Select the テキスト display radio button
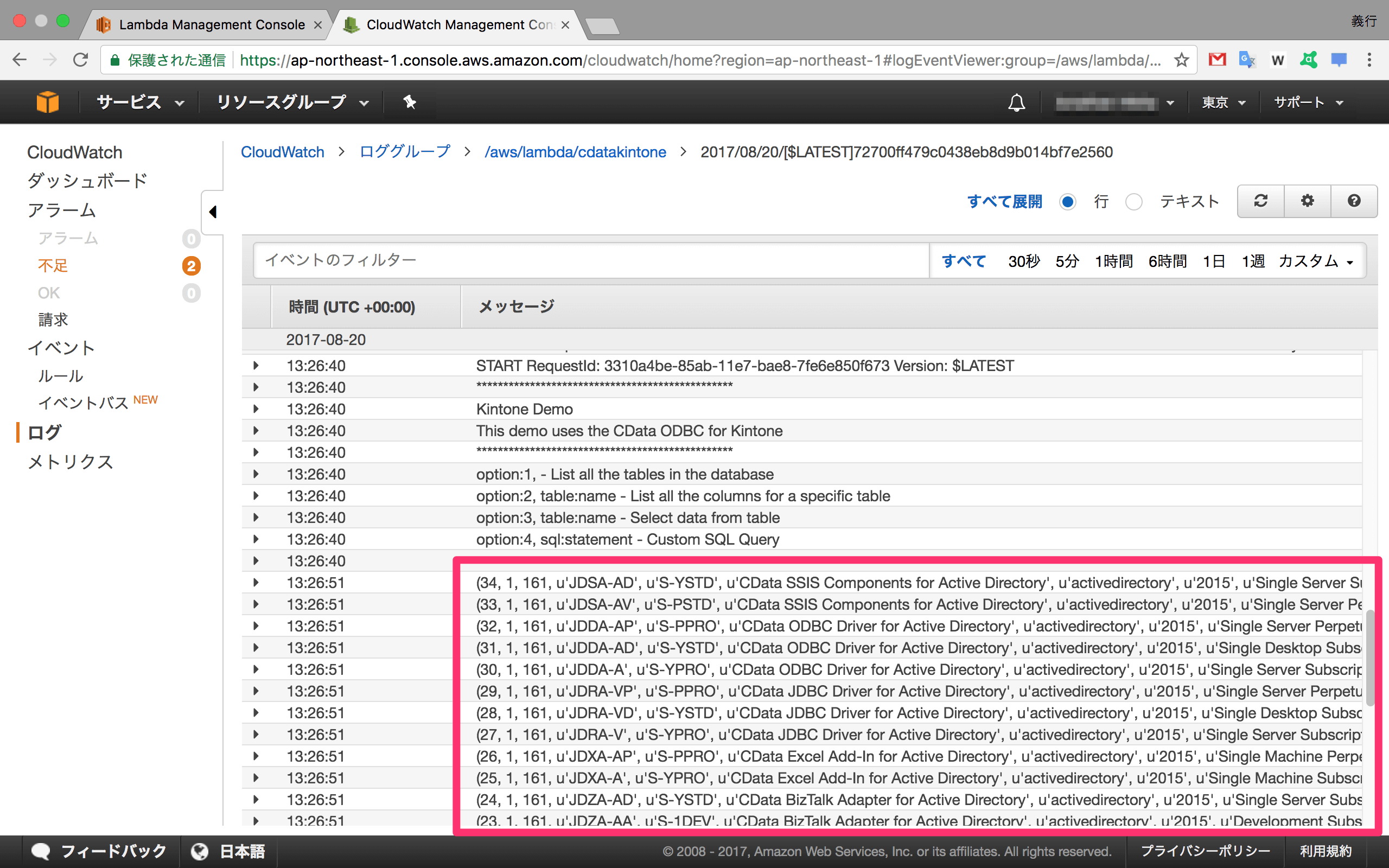1389x868 pixels. (x=1134, y=202)
